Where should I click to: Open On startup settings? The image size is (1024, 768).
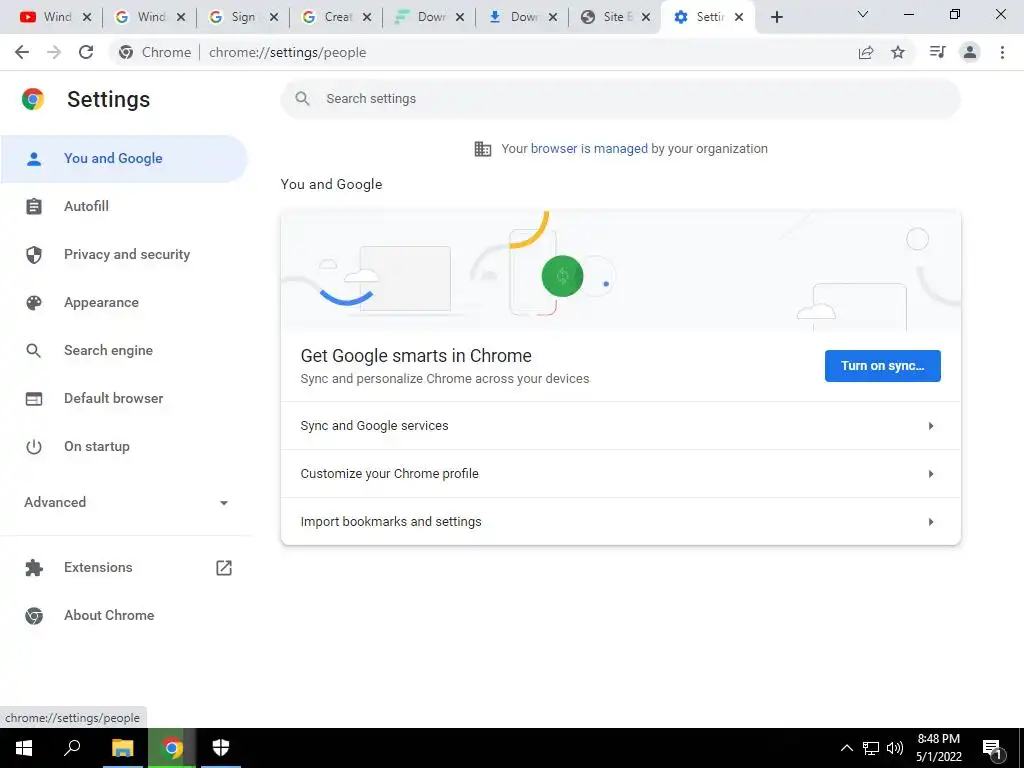tap(123, 447)
